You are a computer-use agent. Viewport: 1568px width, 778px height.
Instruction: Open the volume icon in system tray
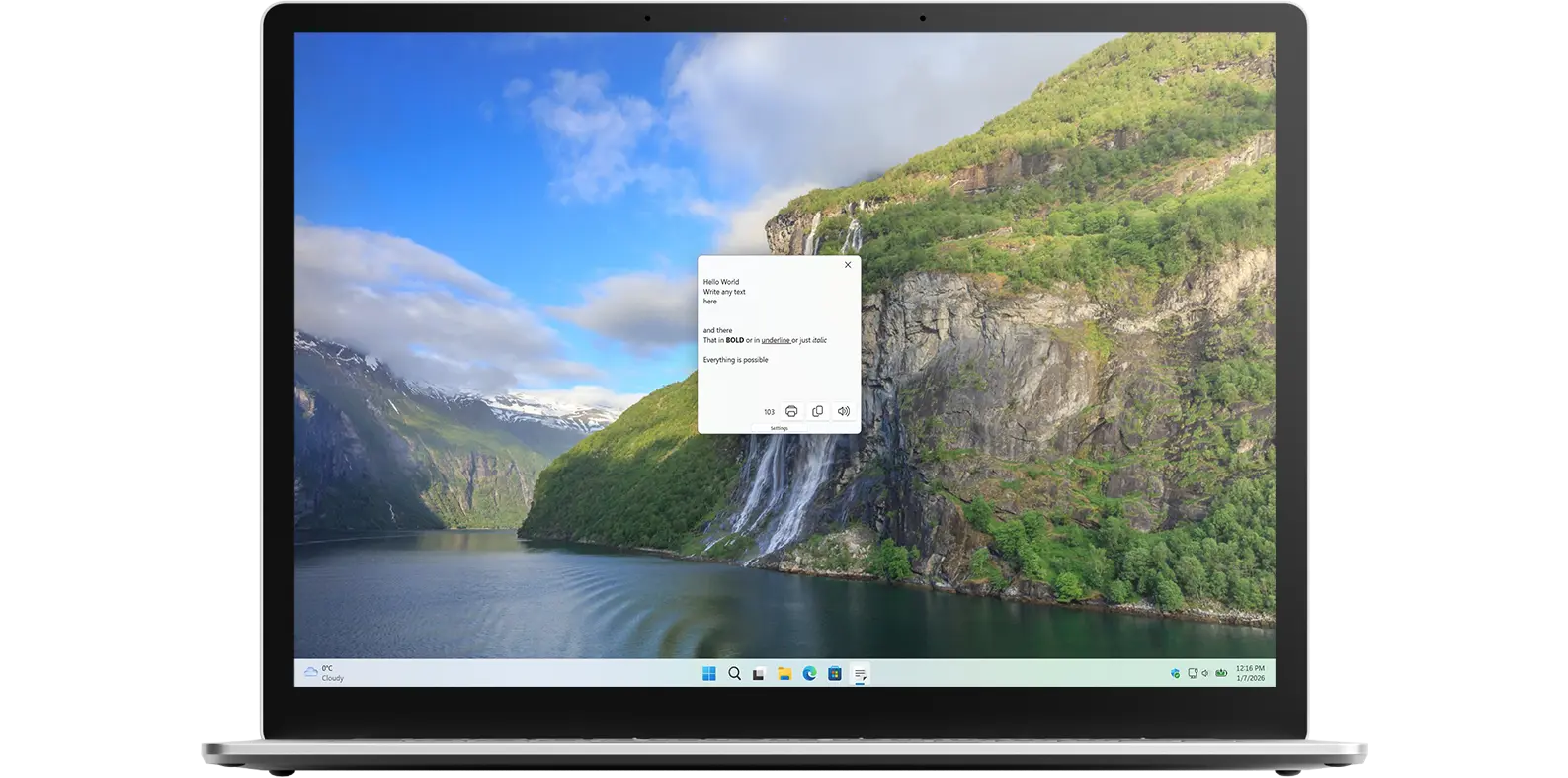1205,673
